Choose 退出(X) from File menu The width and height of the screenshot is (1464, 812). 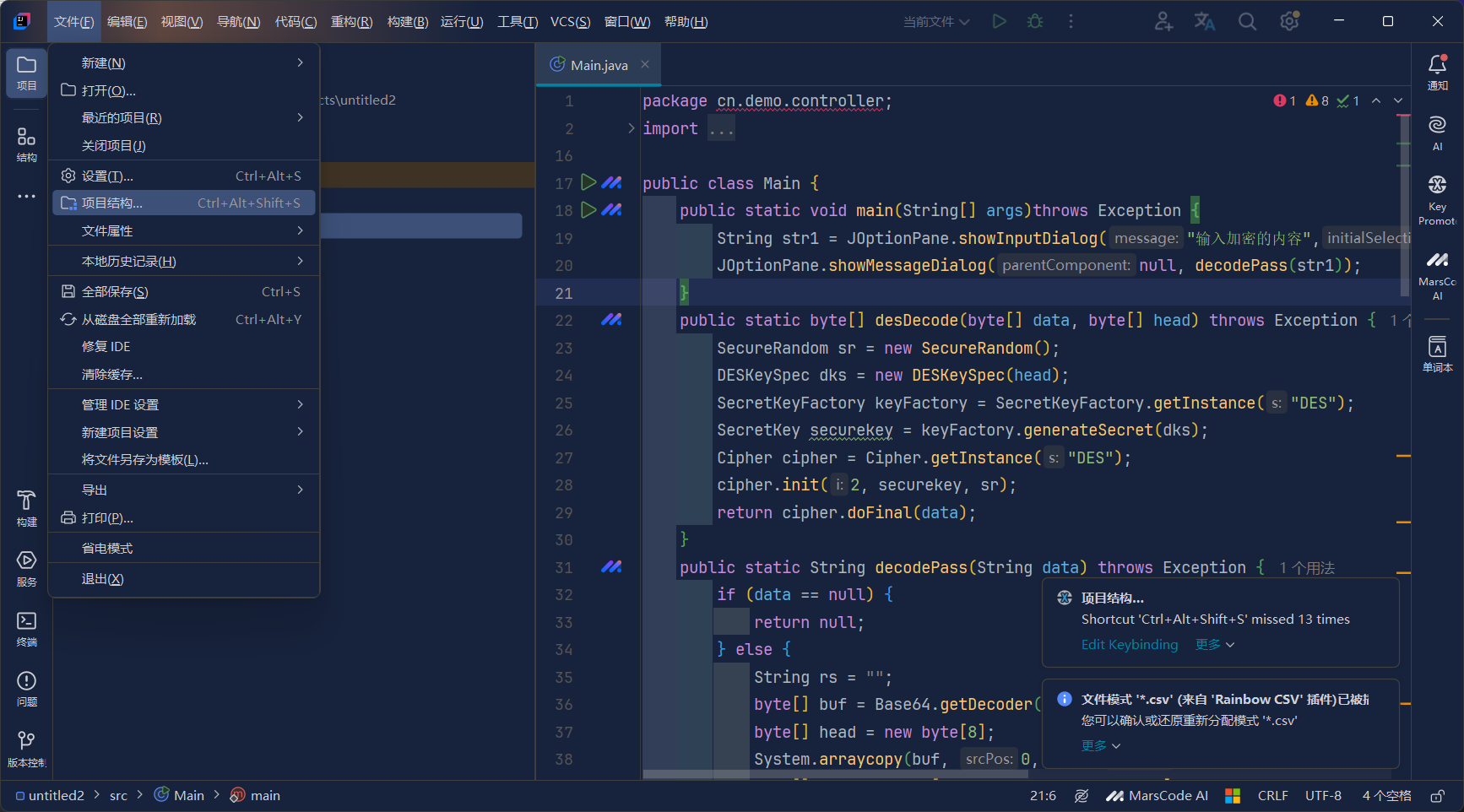pos(184,579)
